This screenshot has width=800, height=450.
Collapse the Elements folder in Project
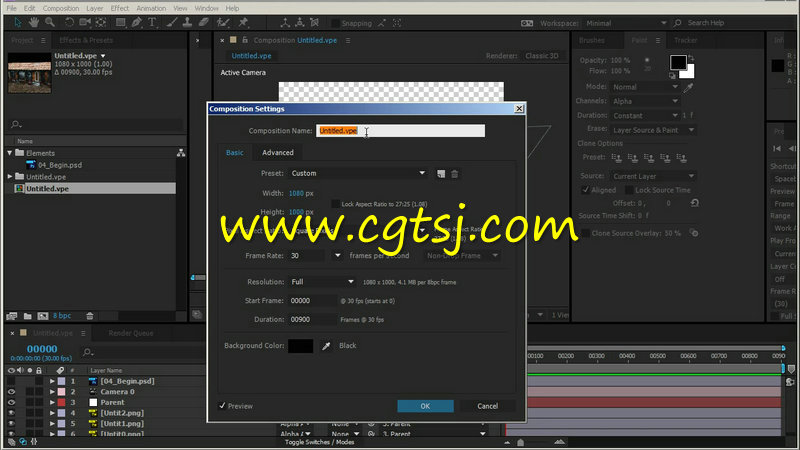point(10,153)
